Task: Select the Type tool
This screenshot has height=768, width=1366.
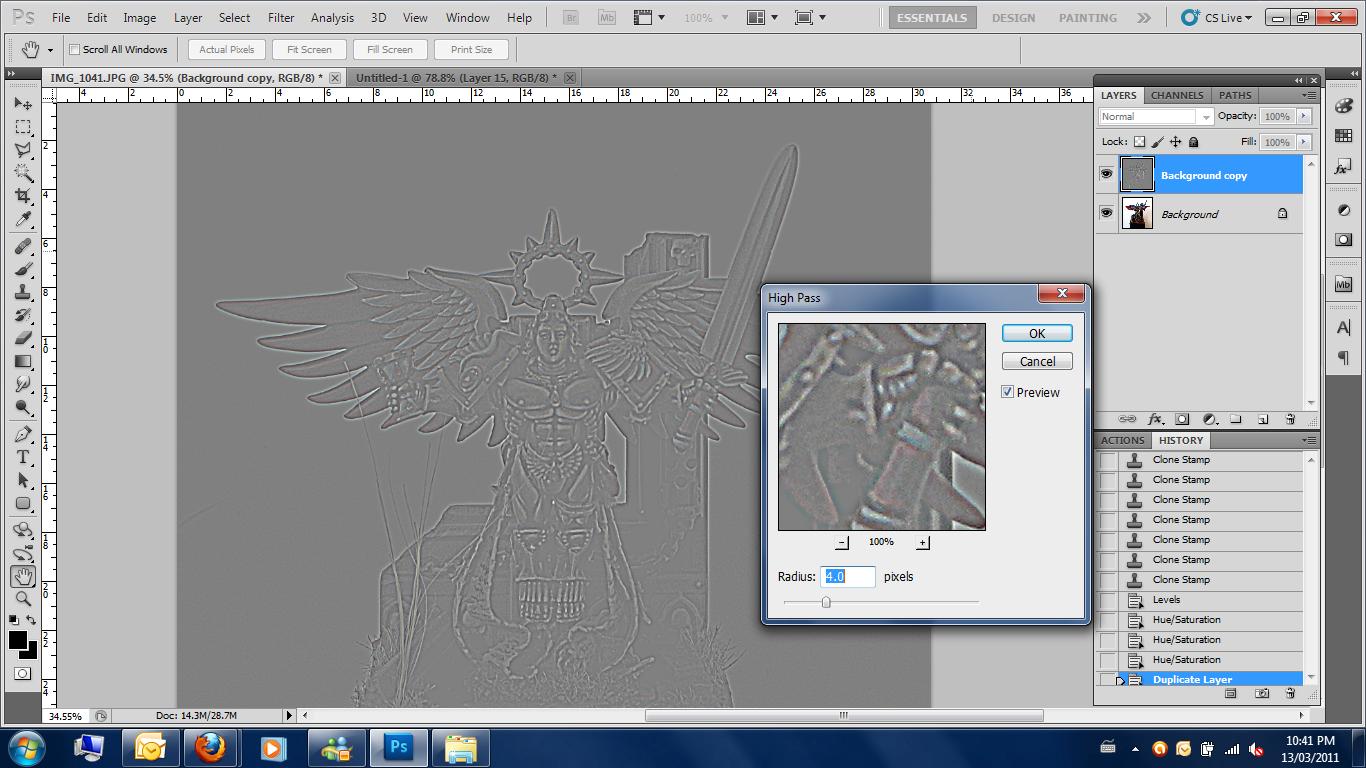Action: tap(23, 457)
